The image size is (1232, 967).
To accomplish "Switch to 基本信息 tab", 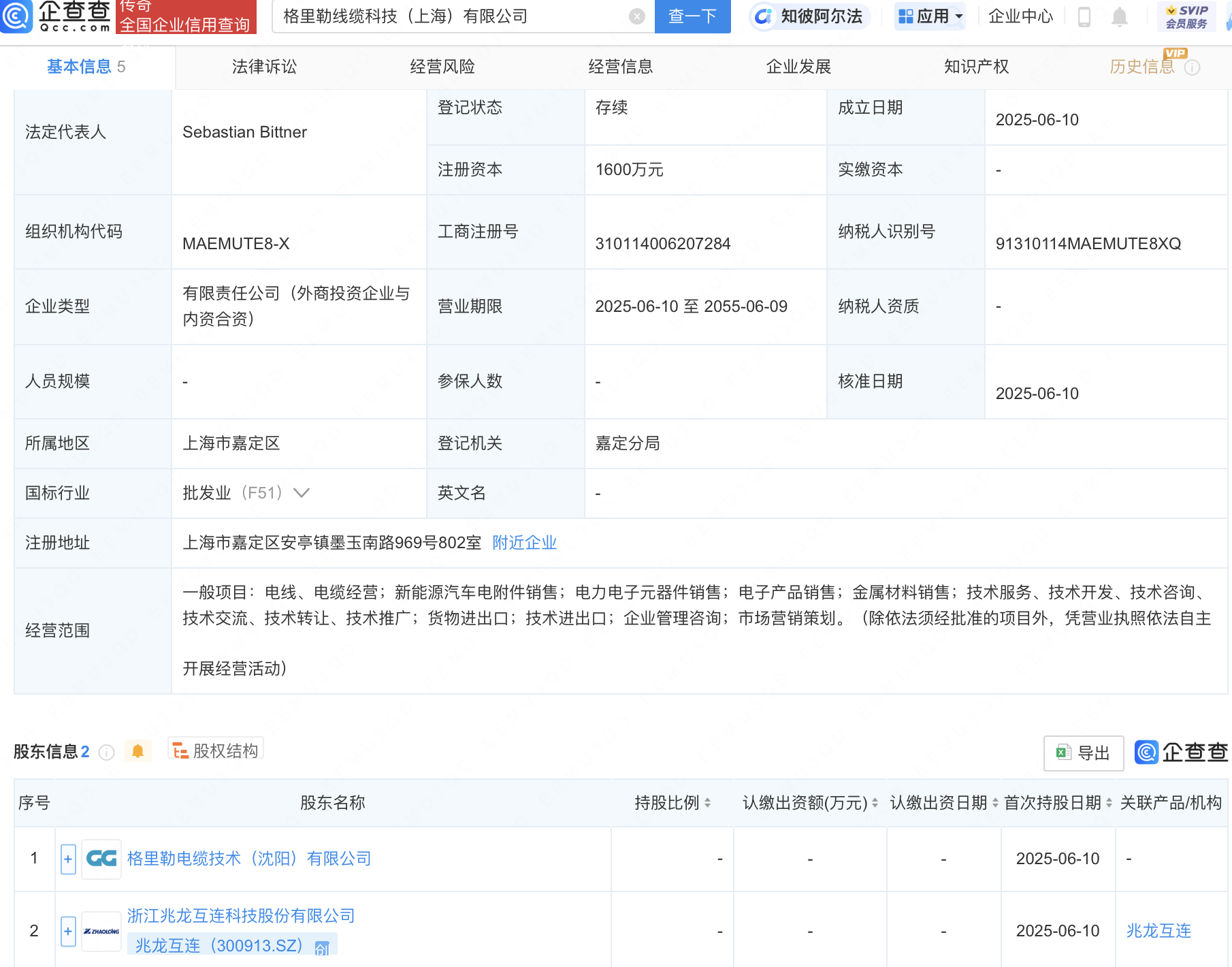I will (x=86, y=67).
